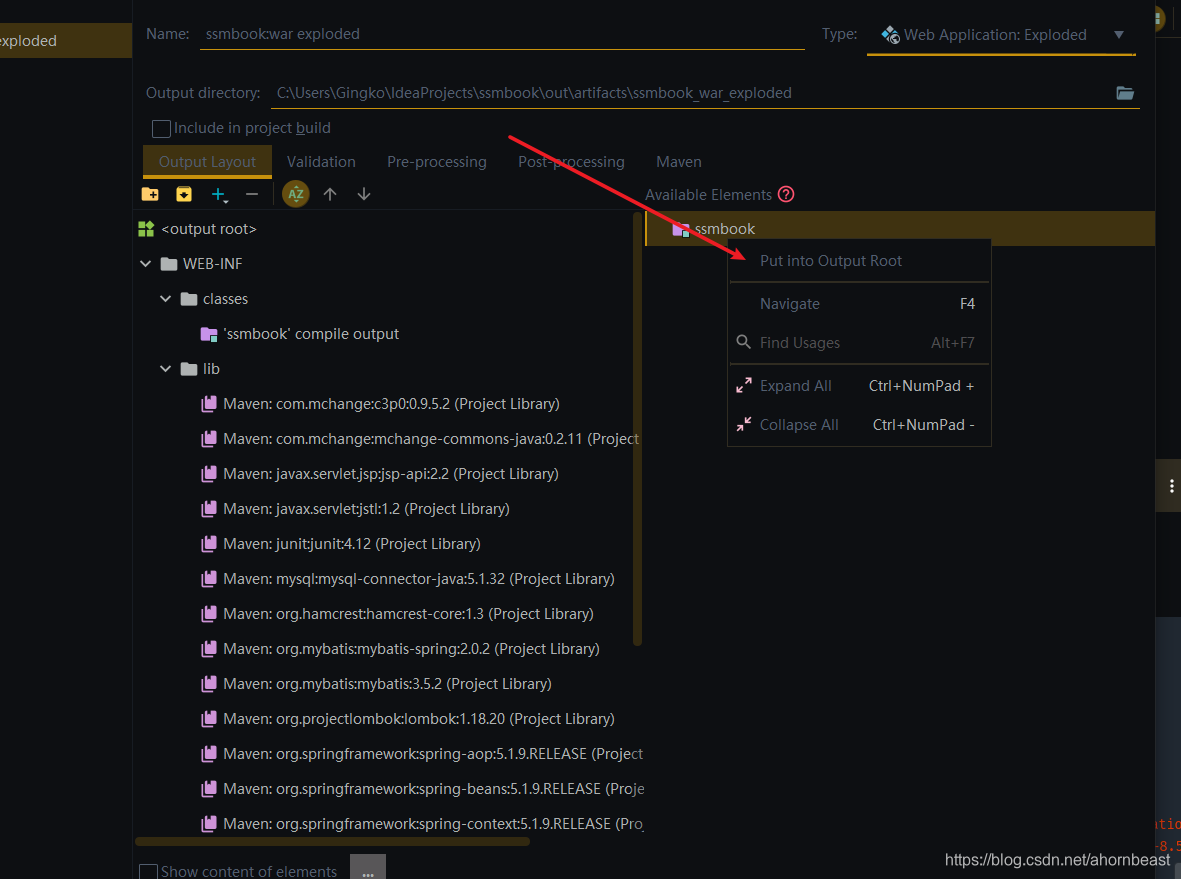Collapse the WEB-INF tree node
Image resolution: width=1181 pixels, height=879 pixels.
click(x=146, y=263)
